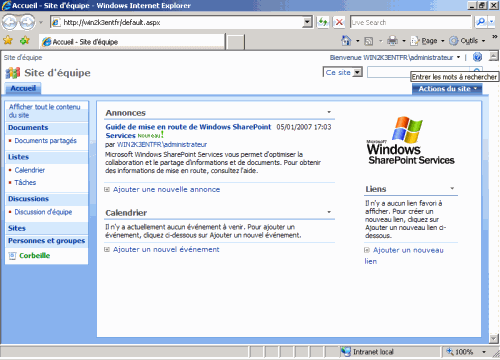Expand the command bar overflow chevron
This screenshot has height=360, width=500.
tap(495, 37)
